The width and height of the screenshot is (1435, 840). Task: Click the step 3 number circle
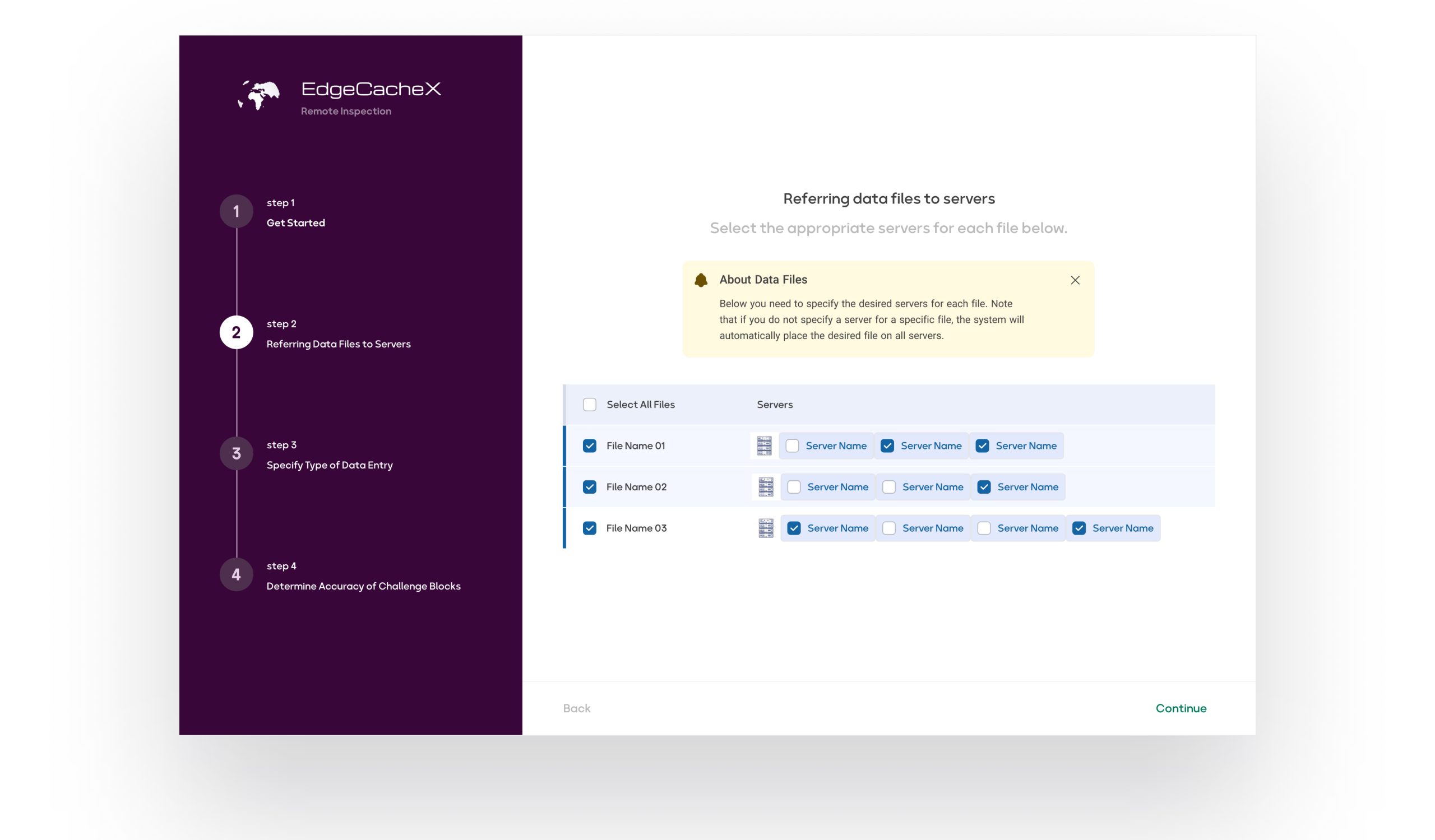tap(237, 453)
